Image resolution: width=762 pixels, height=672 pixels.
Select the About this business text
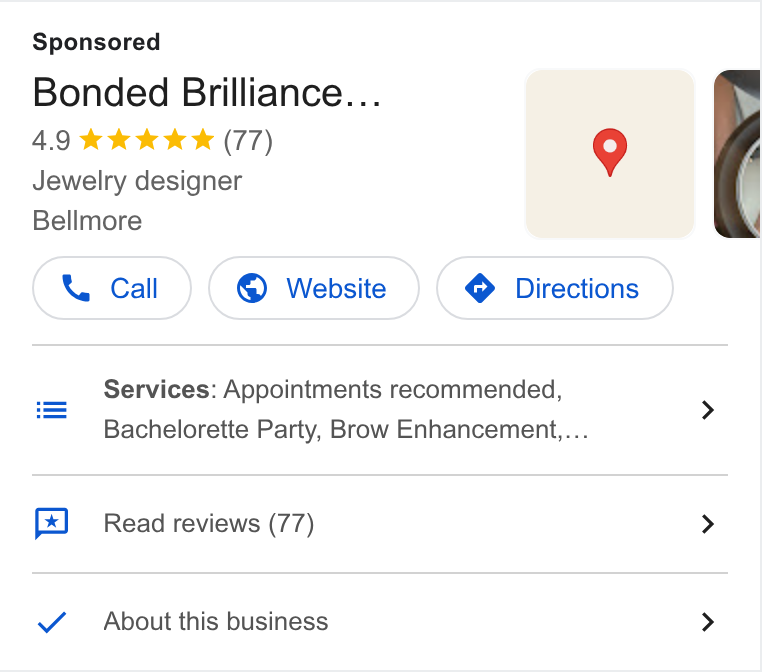216,621
